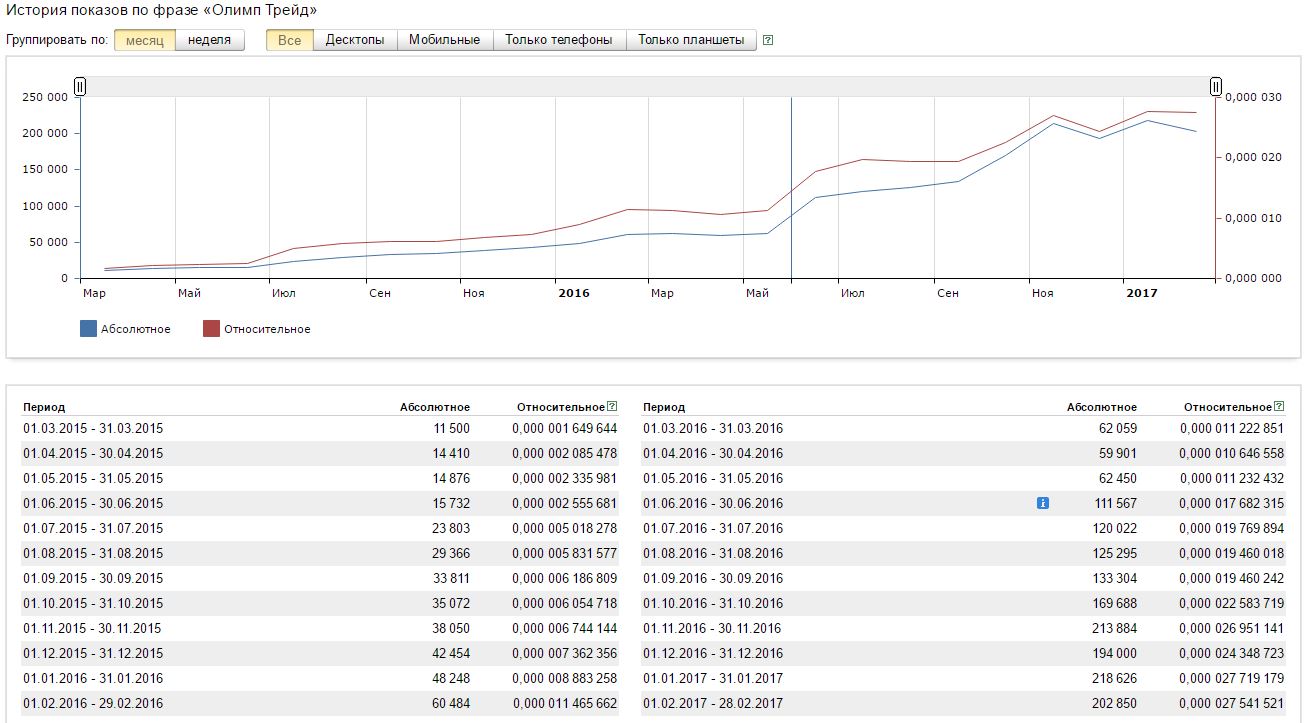Click the right table Период header
The width and height of the screenshot is (1310, 723).
664,407
